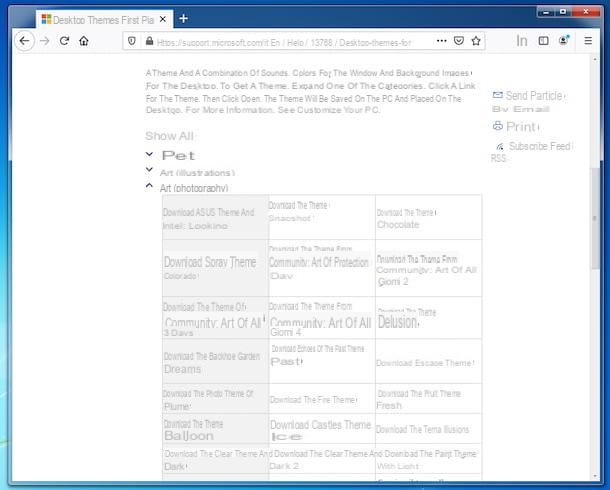Open Download the Theme Snapshot link
Viewport: 610px width, 490px height.
[x=299, y=212]
